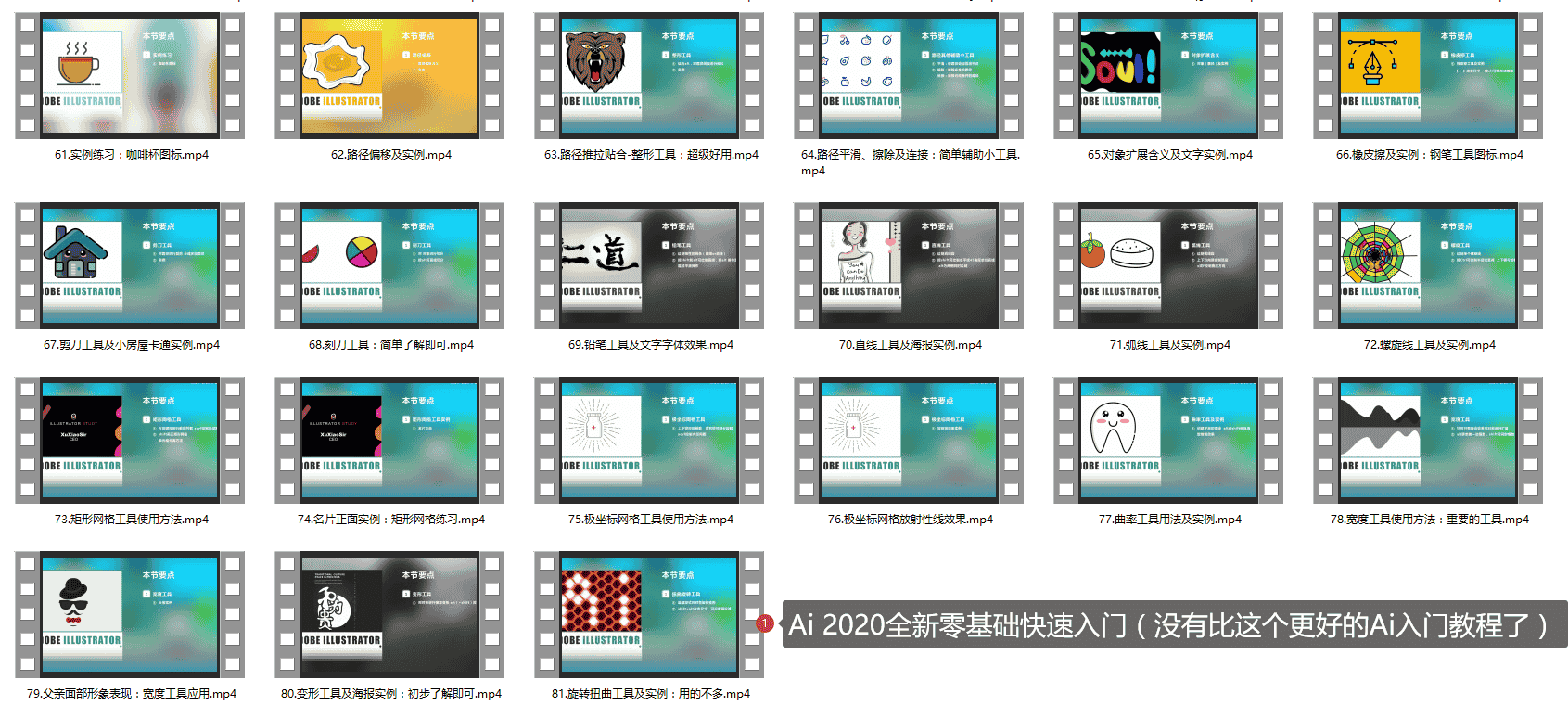
Task: Open dark poster thumbnail of video 80
Action: pyautogui.click(x=389, y=614)
